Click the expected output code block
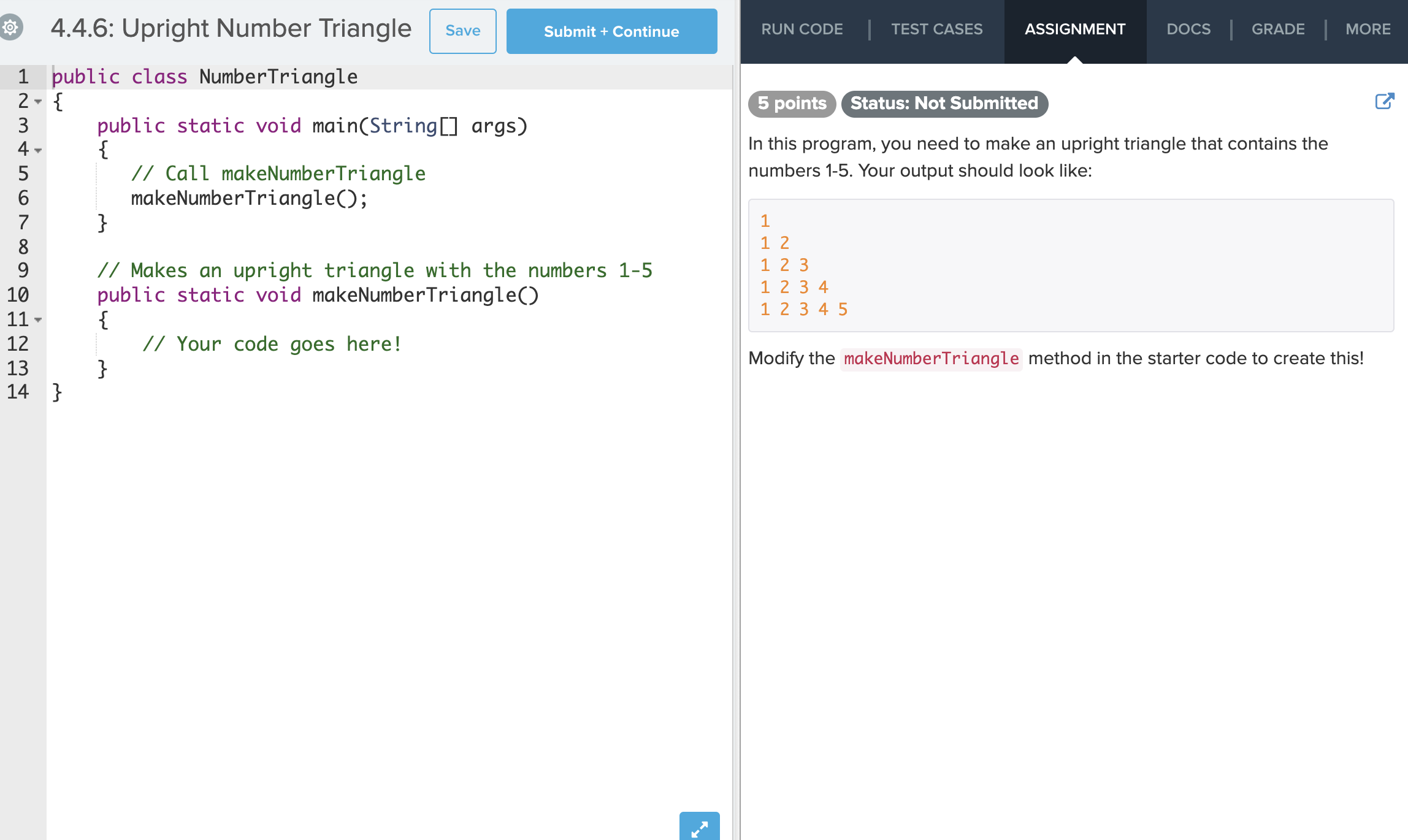The image size is (1408, 840). (1070, 265)
